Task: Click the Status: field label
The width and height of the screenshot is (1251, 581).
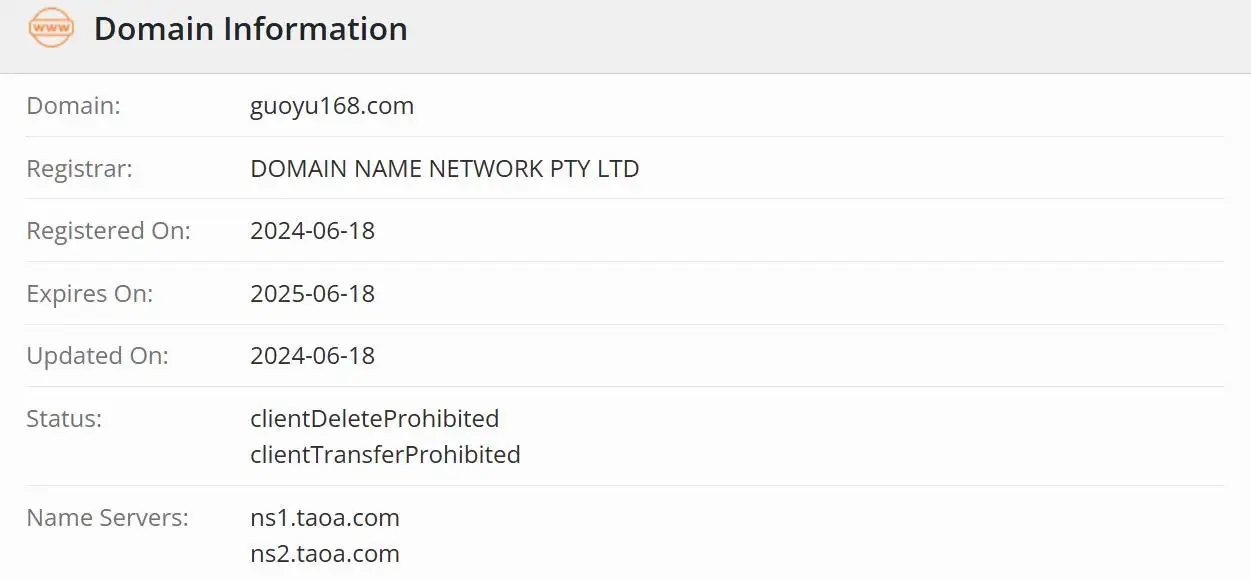Action: pos(64,418)
